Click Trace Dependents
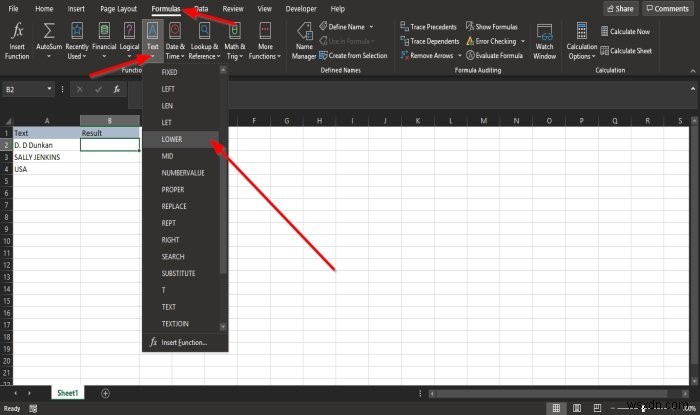This screenshot has width=700, height=415. tap(430, 41)
